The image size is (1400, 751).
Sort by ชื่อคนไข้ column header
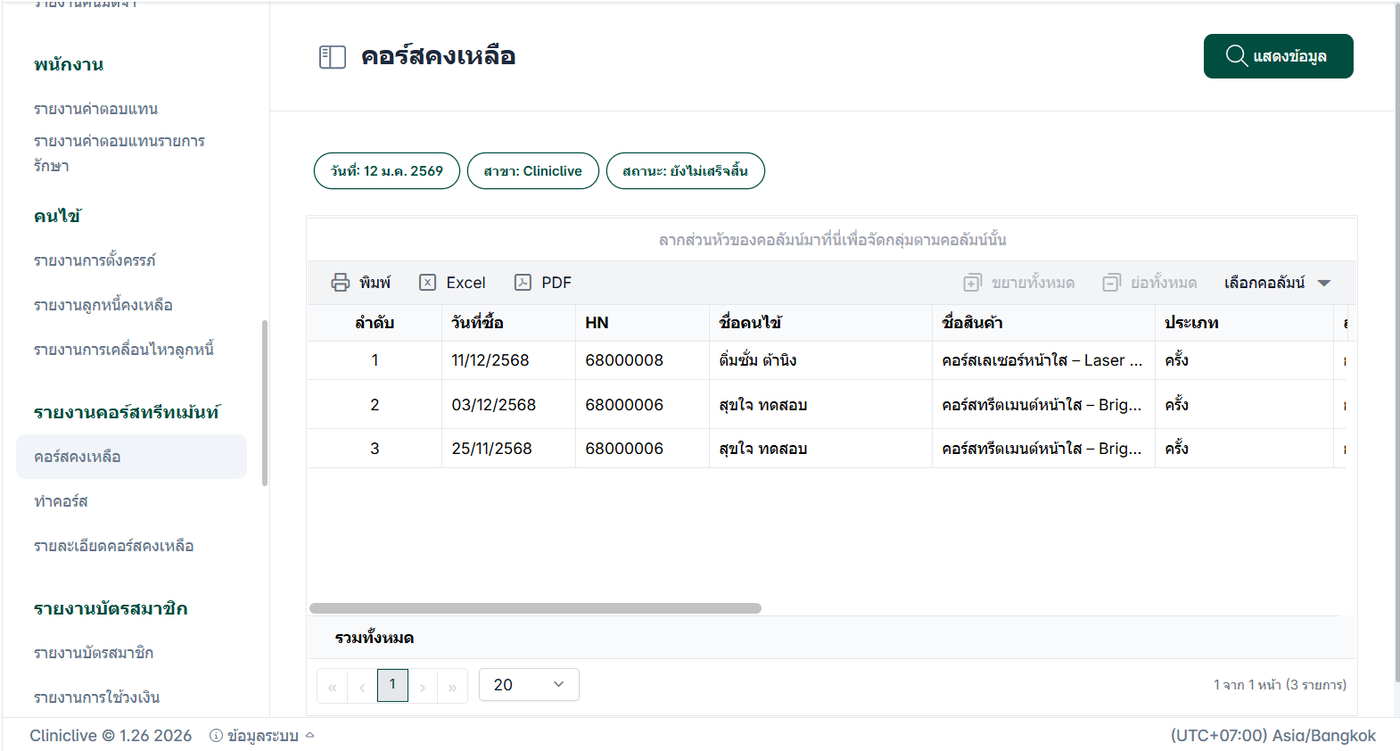tap(821, 323)
